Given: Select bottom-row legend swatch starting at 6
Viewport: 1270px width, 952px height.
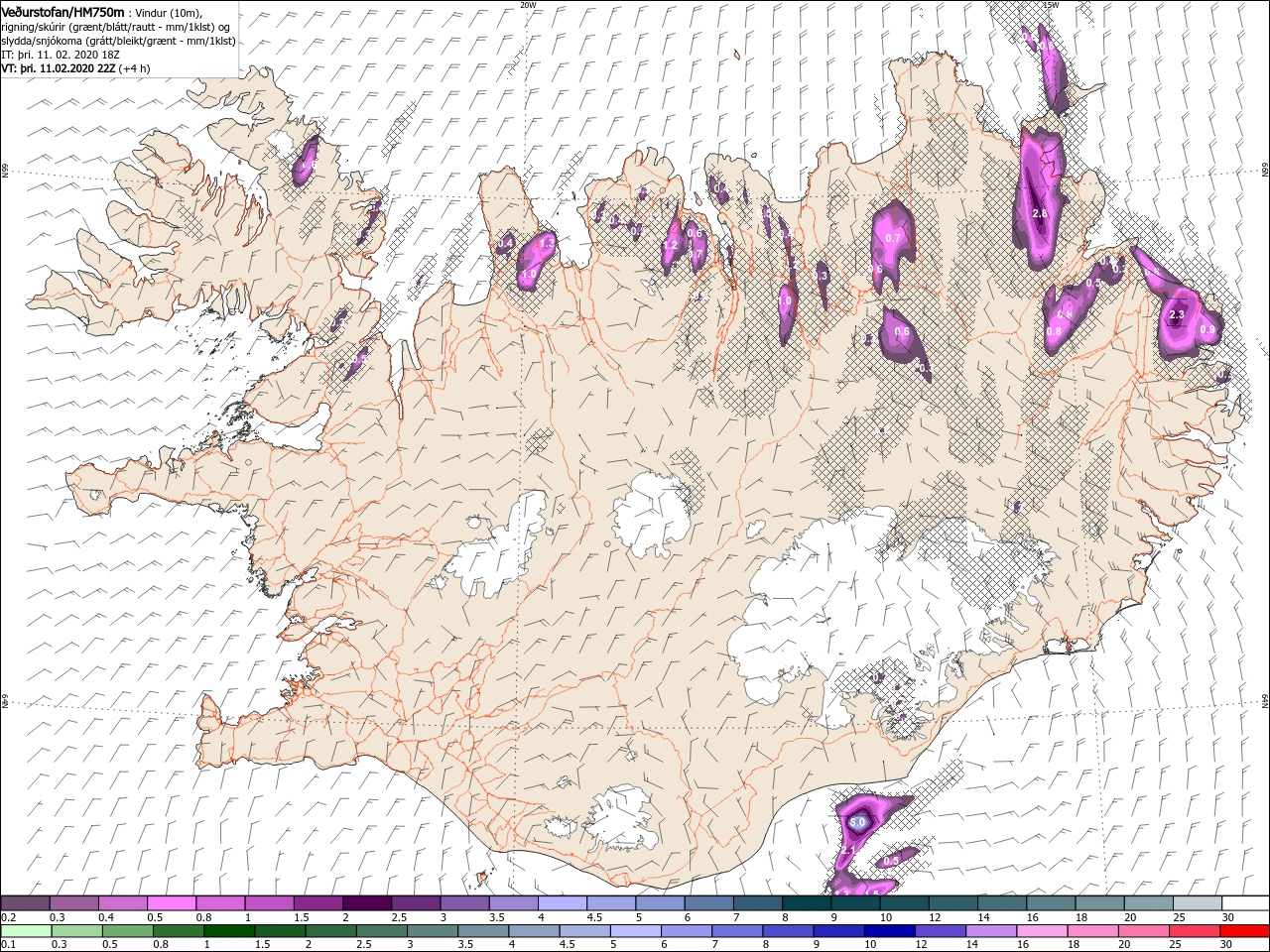Looking at the screenshot, I should click(686, 931).
